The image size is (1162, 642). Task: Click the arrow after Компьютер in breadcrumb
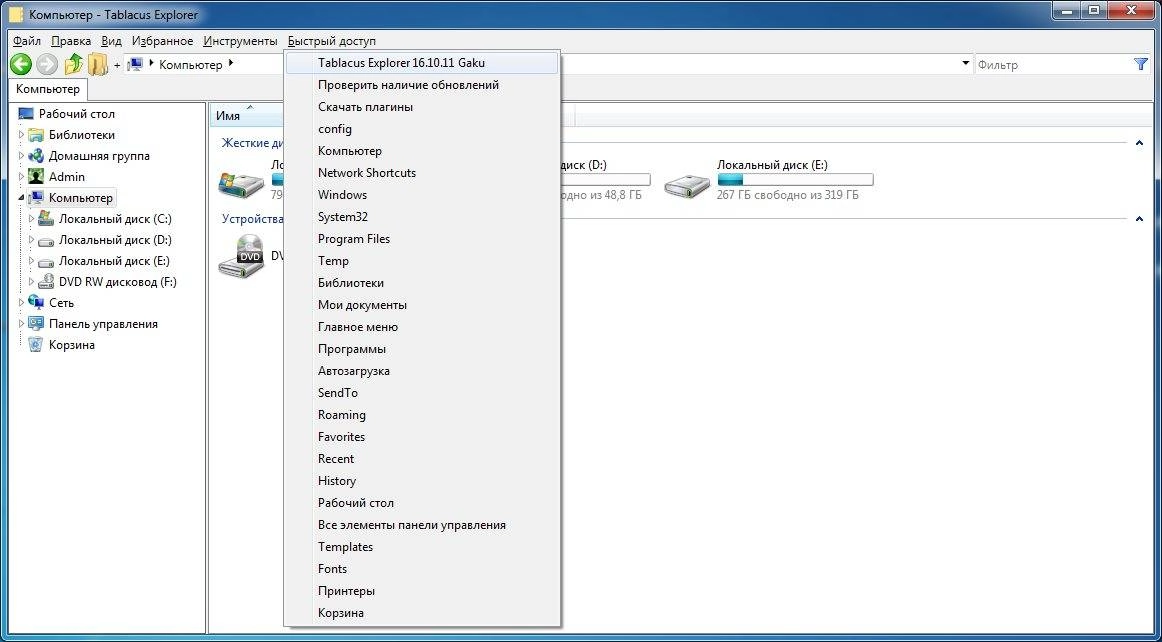[x=230, y=64]
